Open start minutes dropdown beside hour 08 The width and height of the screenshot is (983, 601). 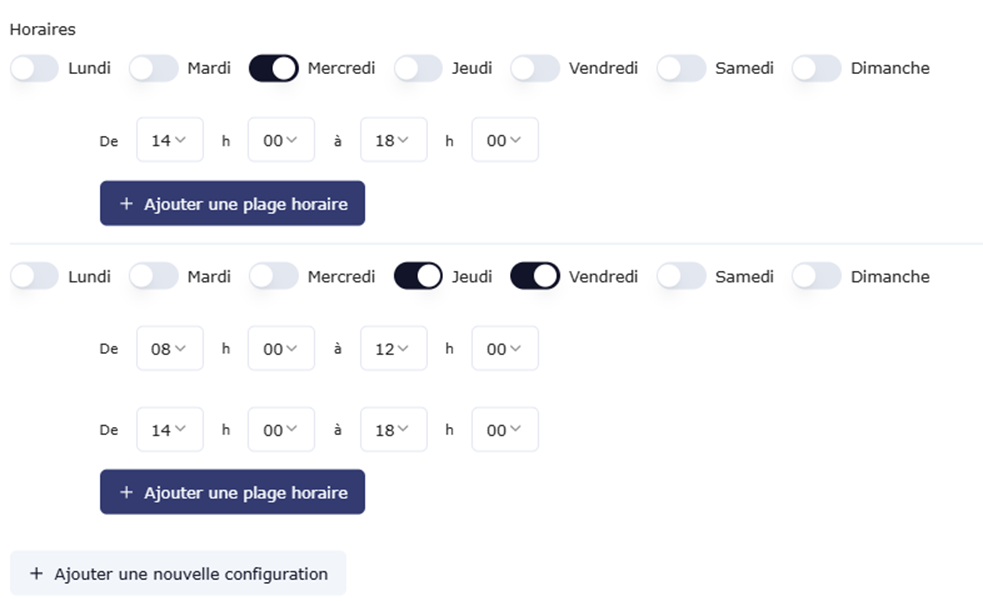click(281, 348)
